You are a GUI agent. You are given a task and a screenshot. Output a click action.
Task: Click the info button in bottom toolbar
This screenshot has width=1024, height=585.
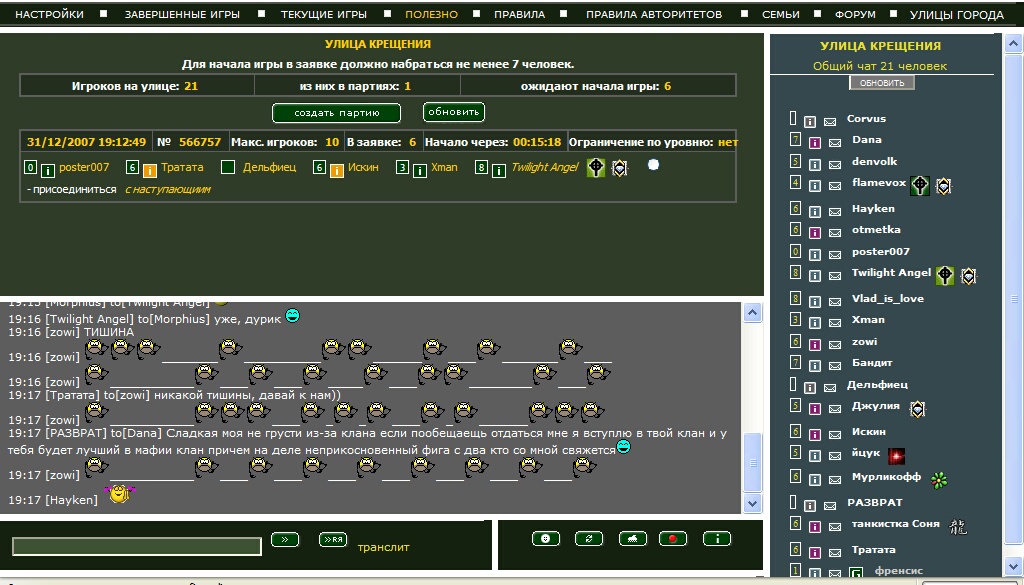point(717,539)
